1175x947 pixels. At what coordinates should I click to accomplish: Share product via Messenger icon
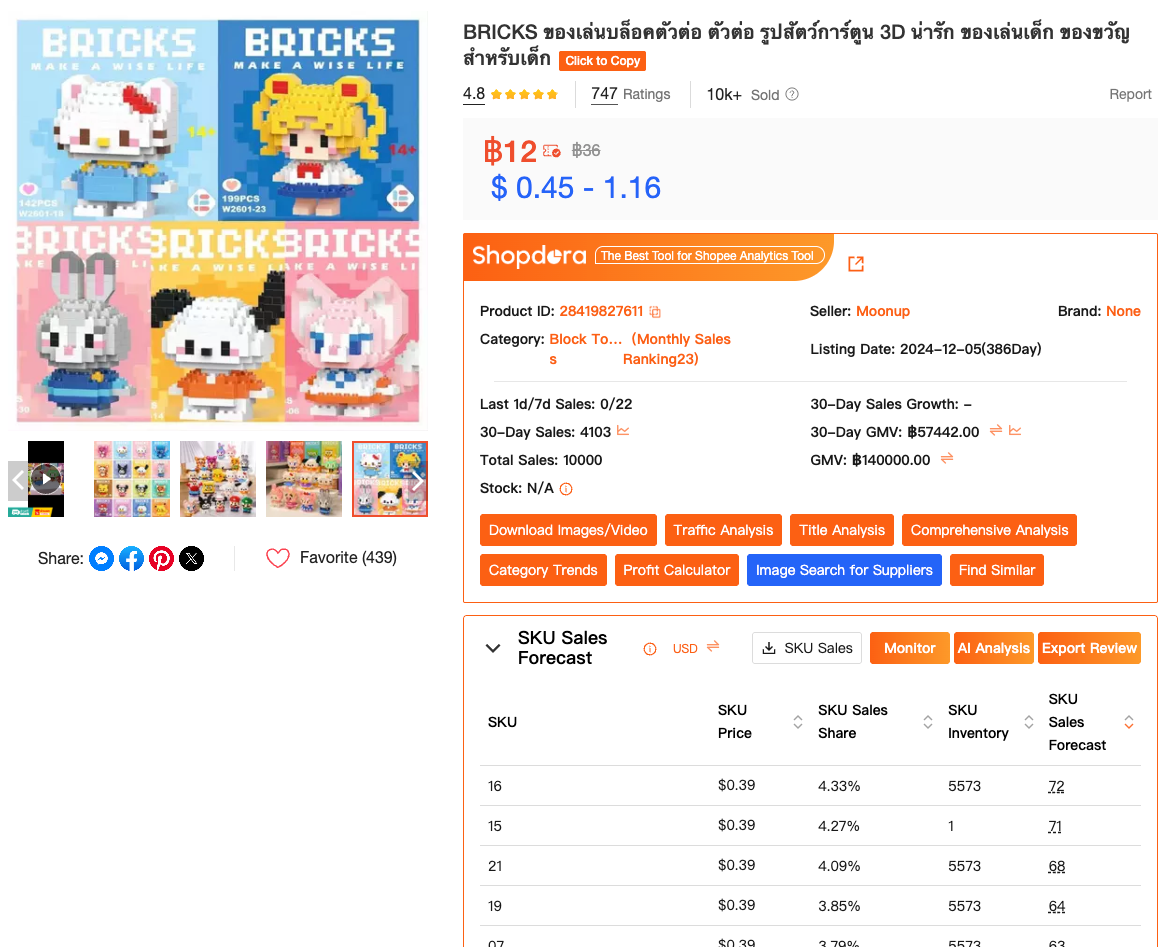point(101,558)
